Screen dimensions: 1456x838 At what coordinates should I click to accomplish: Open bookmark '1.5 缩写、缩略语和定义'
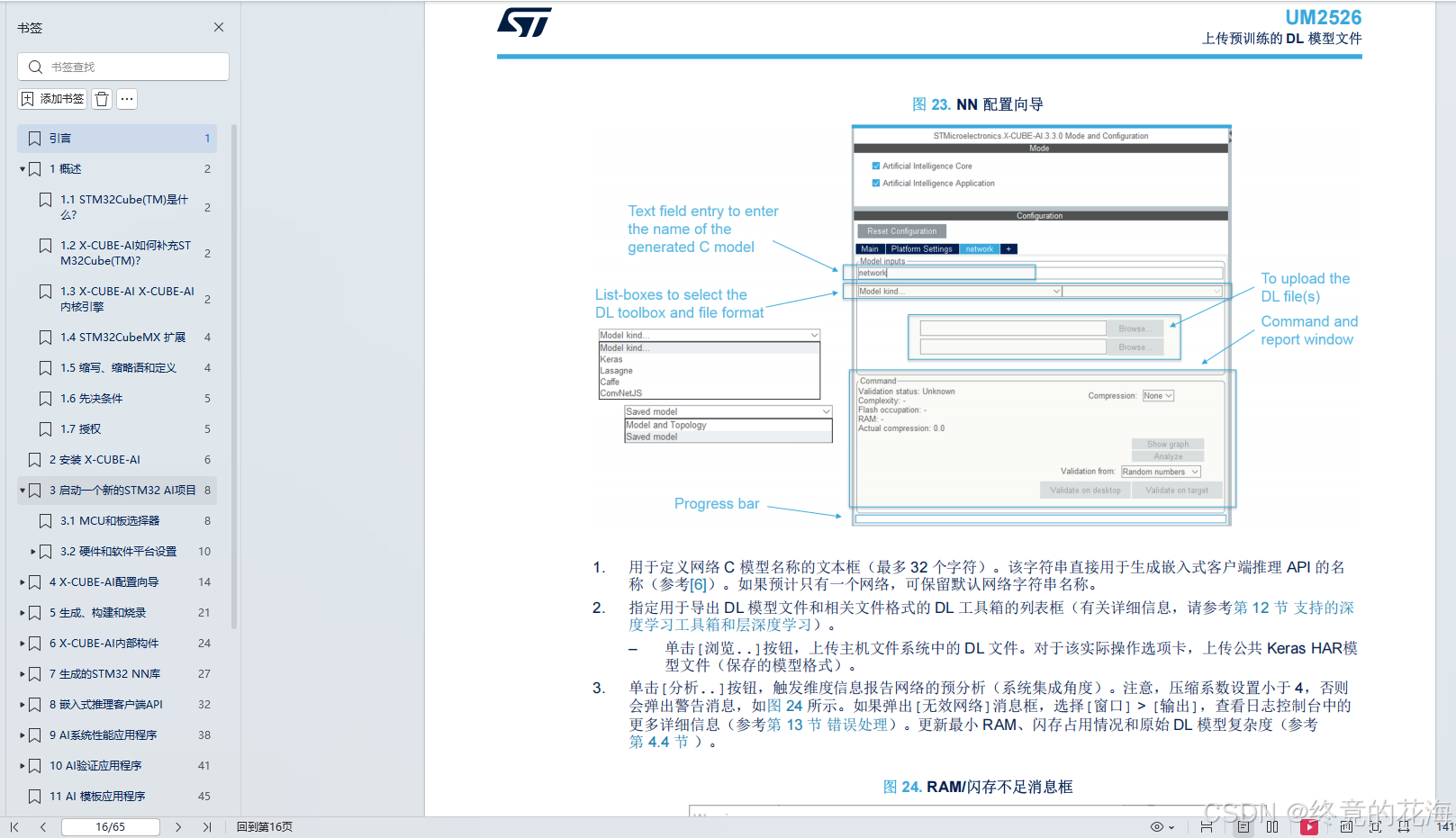[x=118, y=368]
